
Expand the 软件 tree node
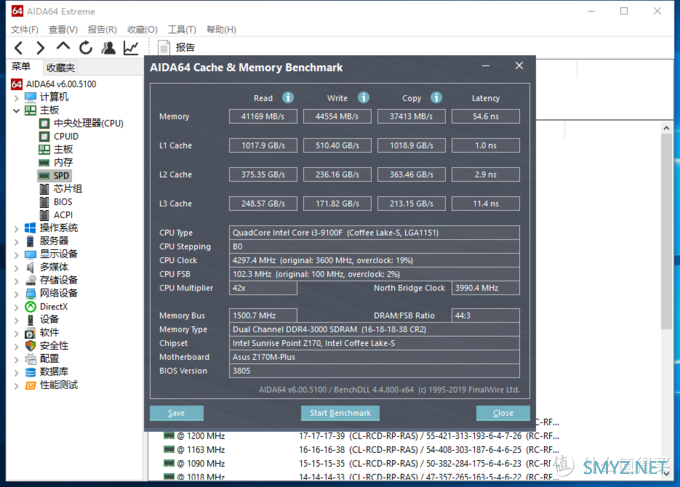(x=16, y=333)
